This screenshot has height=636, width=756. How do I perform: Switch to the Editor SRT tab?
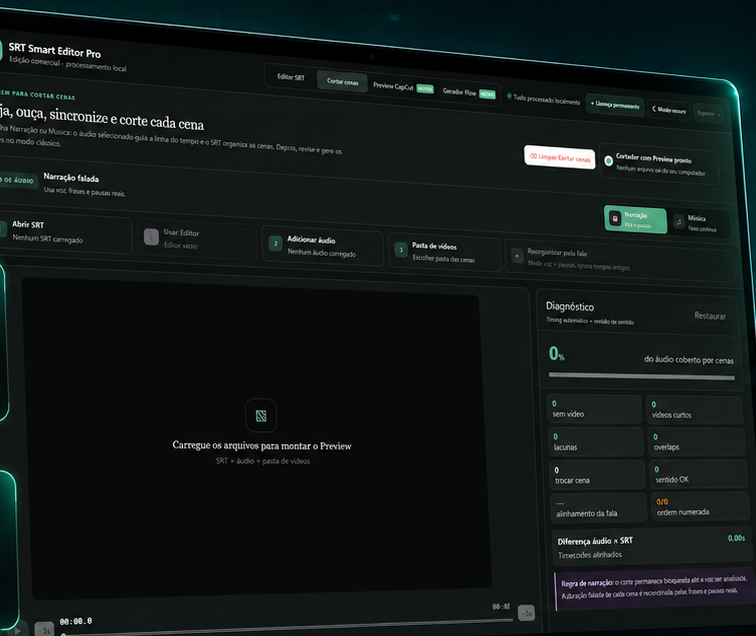pos(291,77)
